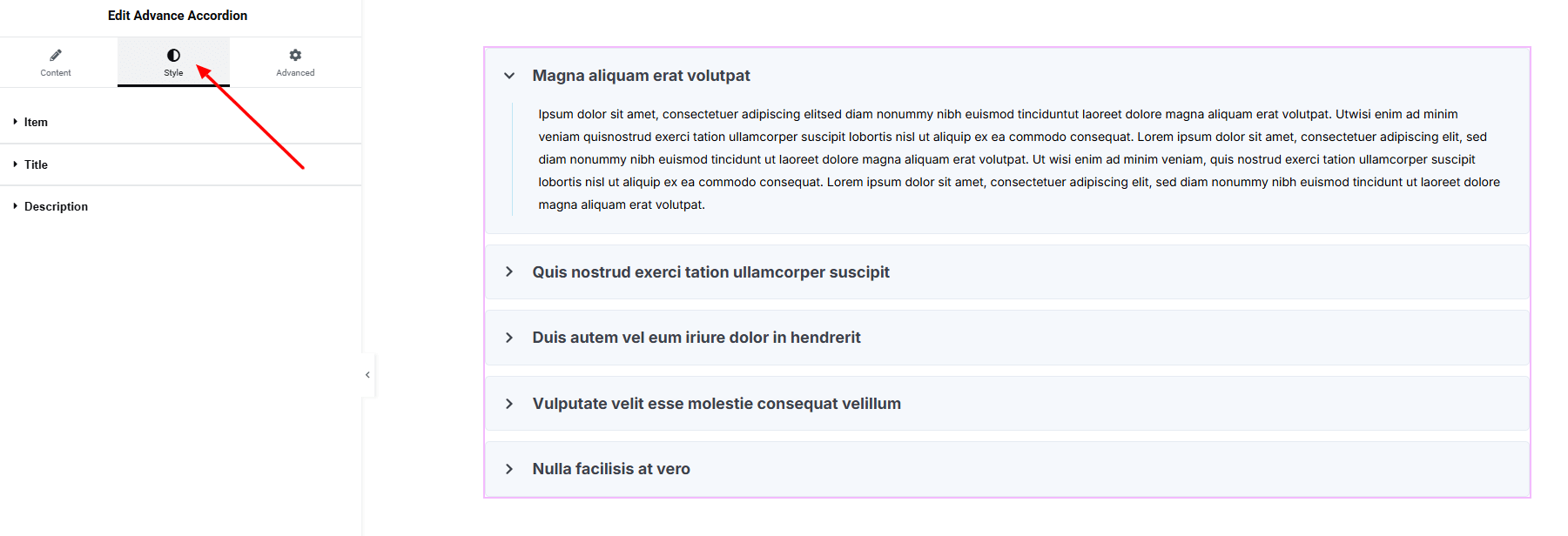Switch to the Content tab

click(56, 72)
